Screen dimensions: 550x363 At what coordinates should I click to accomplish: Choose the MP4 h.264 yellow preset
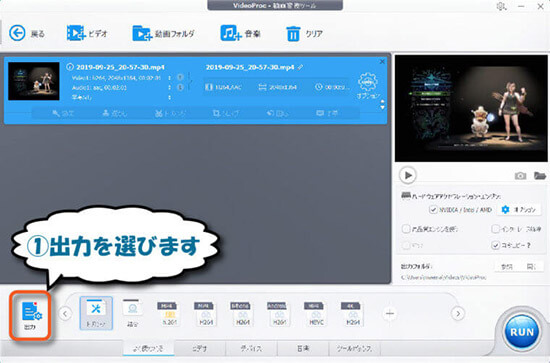tap(168, 314)
